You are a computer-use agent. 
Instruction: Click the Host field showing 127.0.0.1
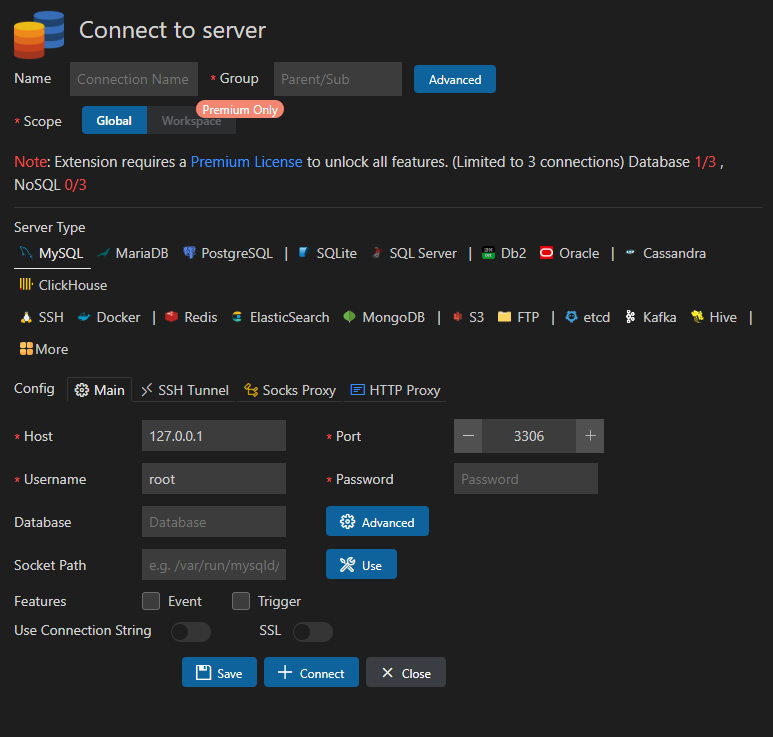[214, 436]
